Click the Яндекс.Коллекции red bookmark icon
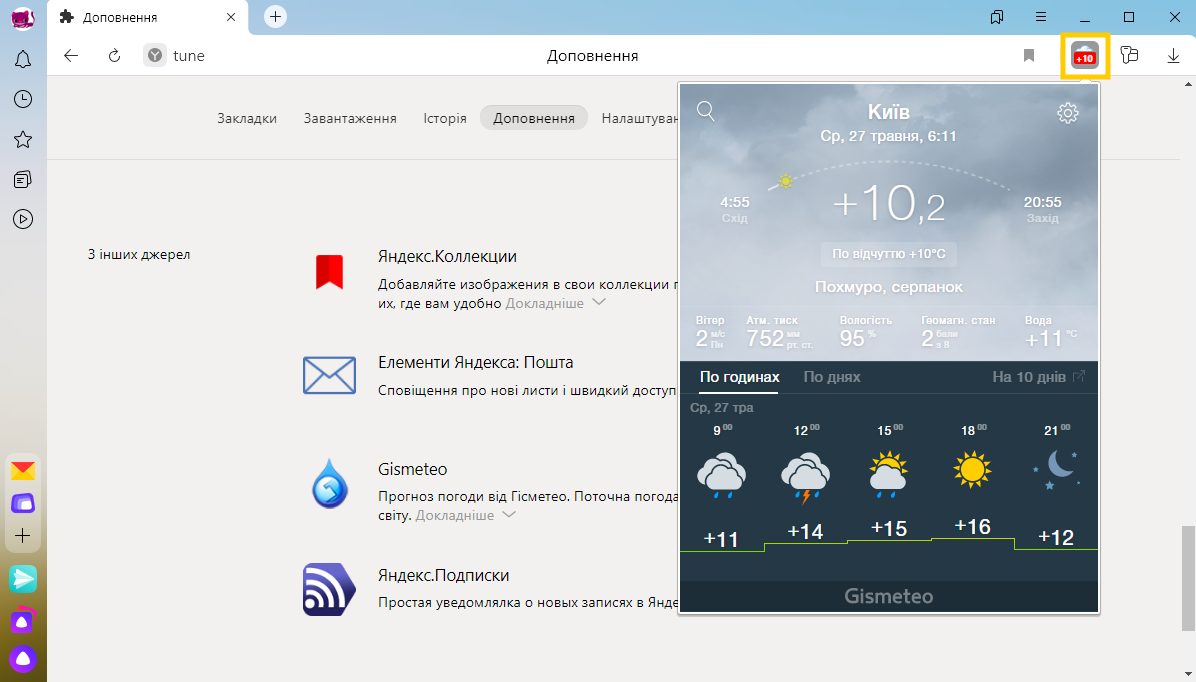 [330, 272]
